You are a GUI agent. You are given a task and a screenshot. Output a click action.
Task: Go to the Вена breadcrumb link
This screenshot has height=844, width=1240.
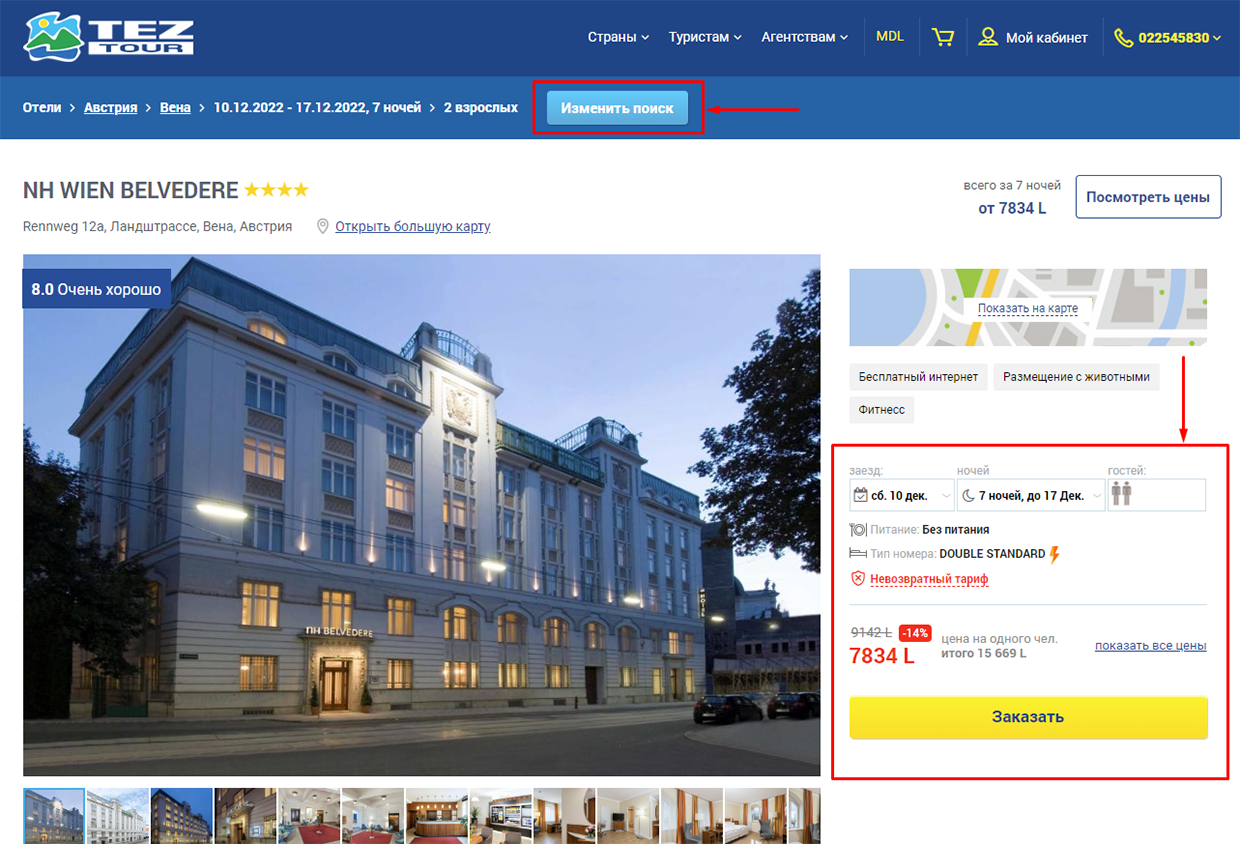point(175,107)
